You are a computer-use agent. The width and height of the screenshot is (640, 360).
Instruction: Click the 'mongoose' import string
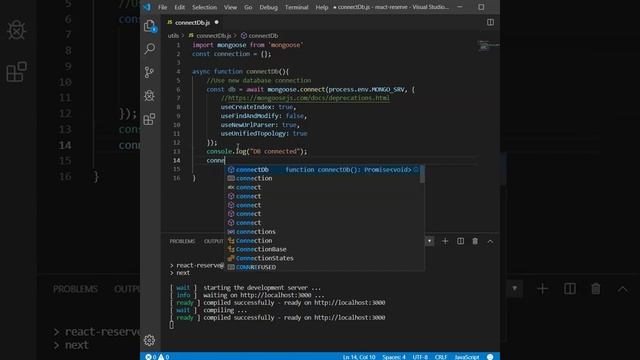[x=287, y=45]
